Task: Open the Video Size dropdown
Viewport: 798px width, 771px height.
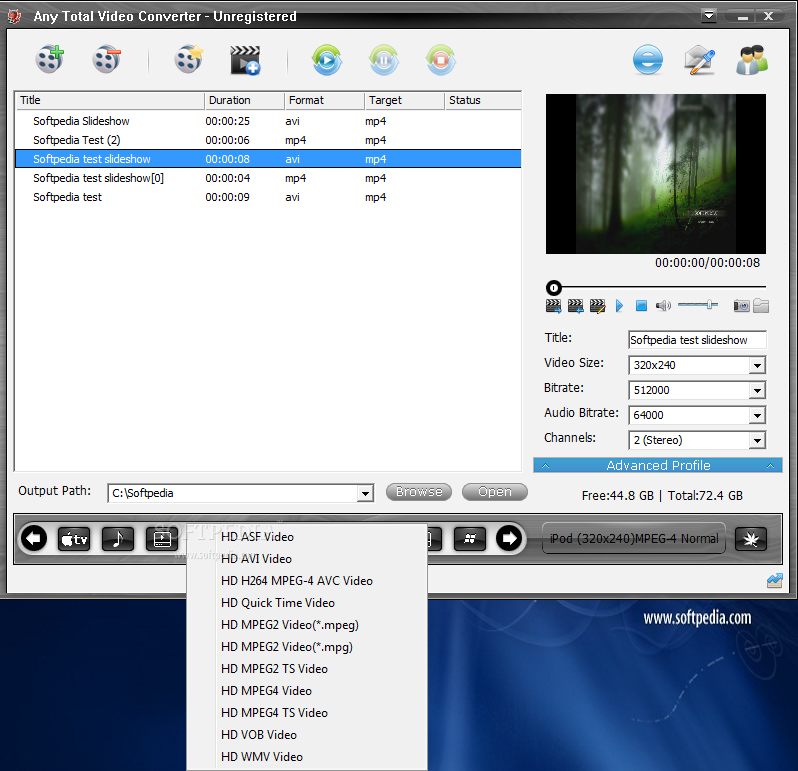Action: coord(757,365)
